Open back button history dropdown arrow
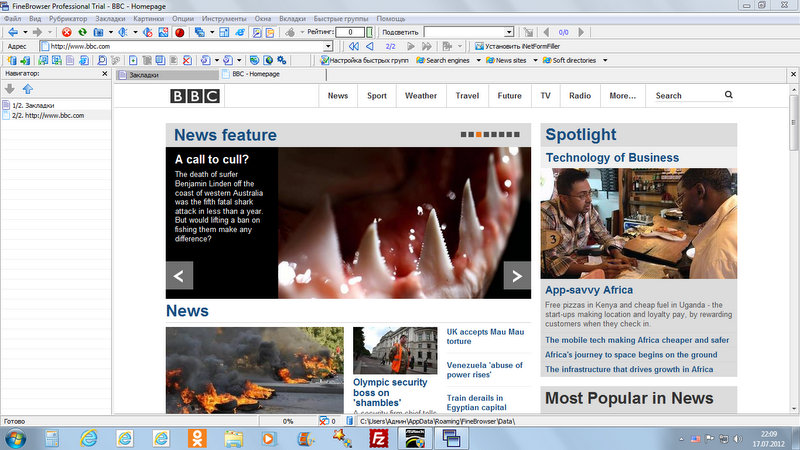The height and width of the screenshot is (450, 800). pos(25,32)
